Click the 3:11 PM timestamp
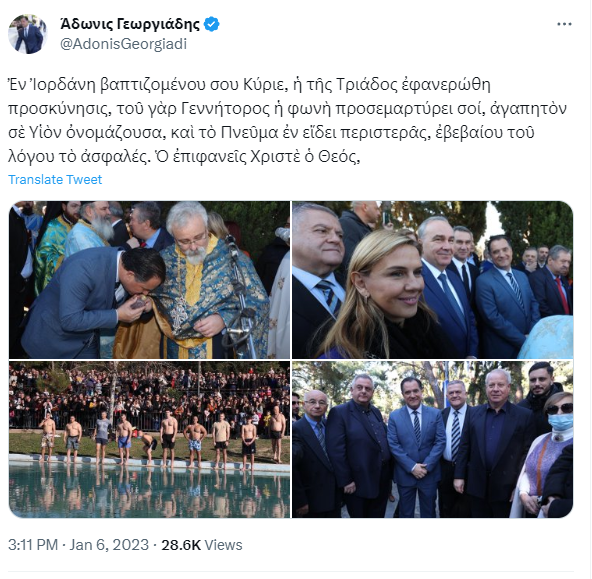Image resolution: width=592 pixels, height=579 pixels. 33,545
